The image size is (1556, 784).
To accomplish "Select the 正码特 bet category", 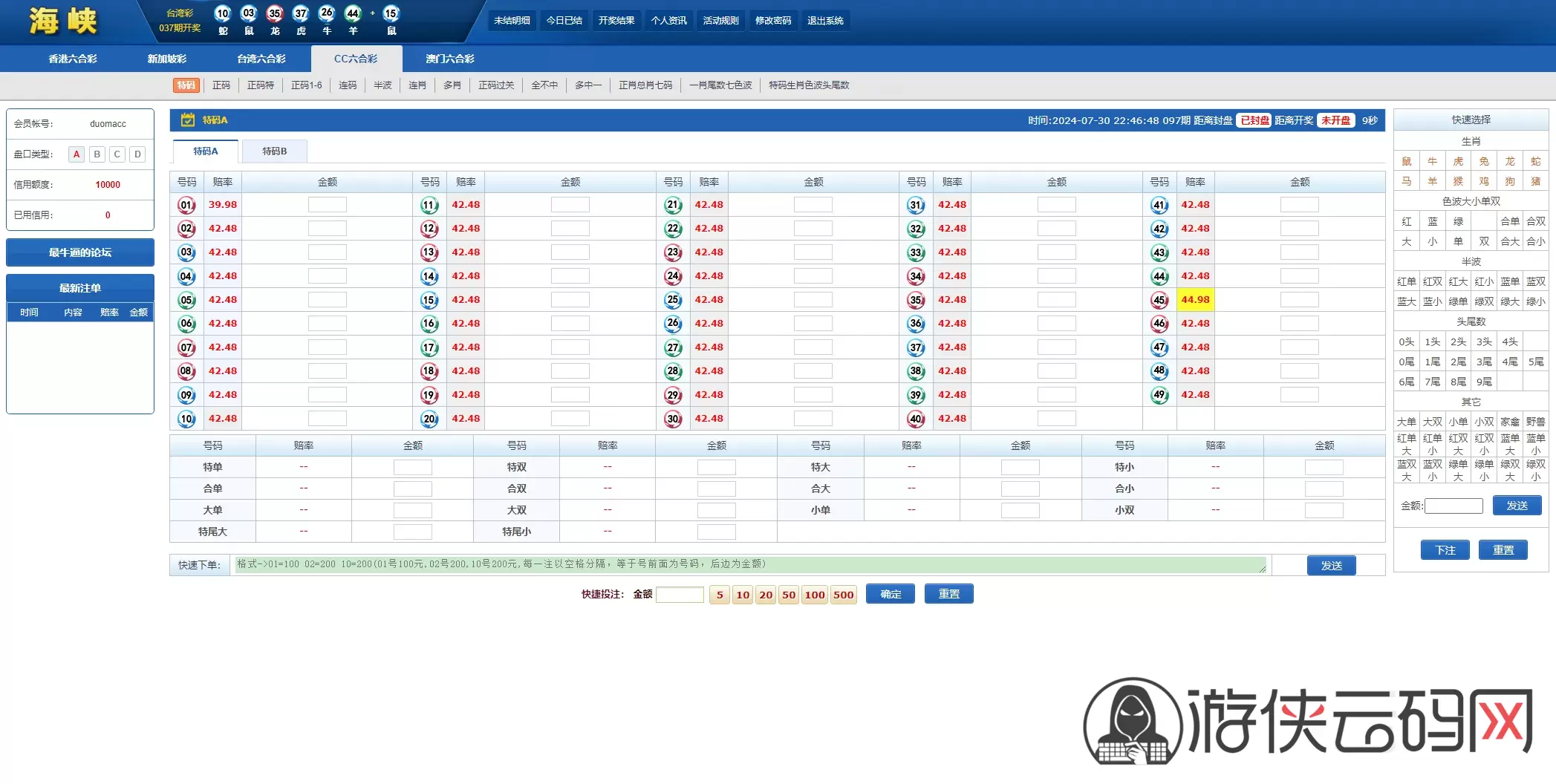I will pyautogui.click(x=261, y=85).
